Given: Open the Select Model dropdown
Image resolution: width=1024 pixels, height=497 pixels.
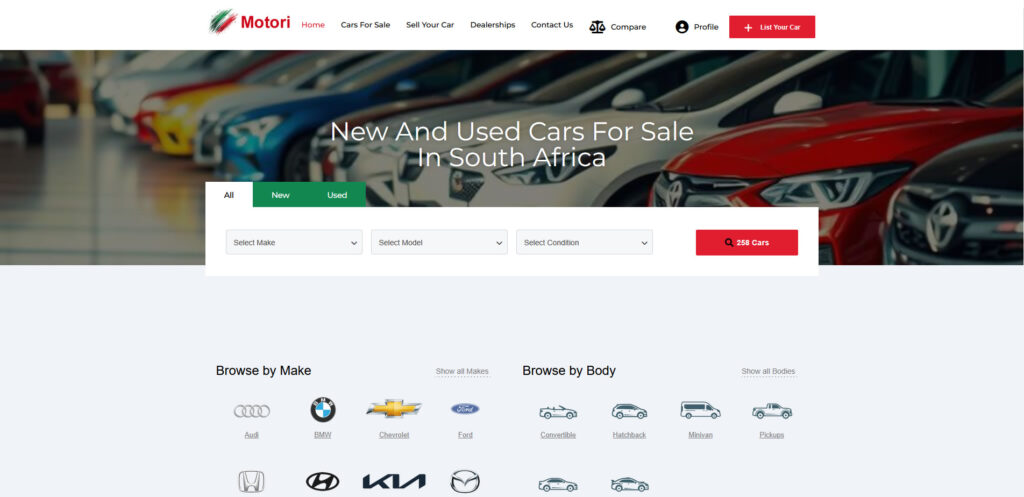Looking at the screenshot, I should (439, 242).
